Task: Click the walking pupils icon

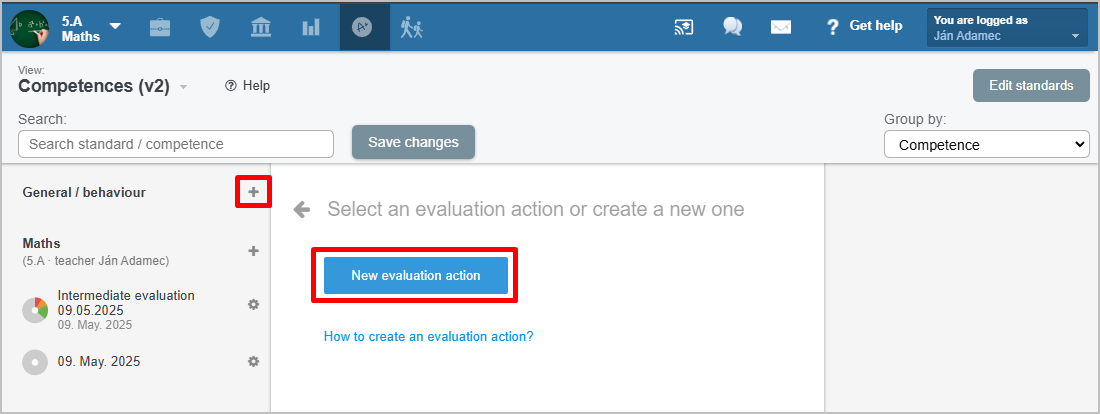Action: point(412,27)
